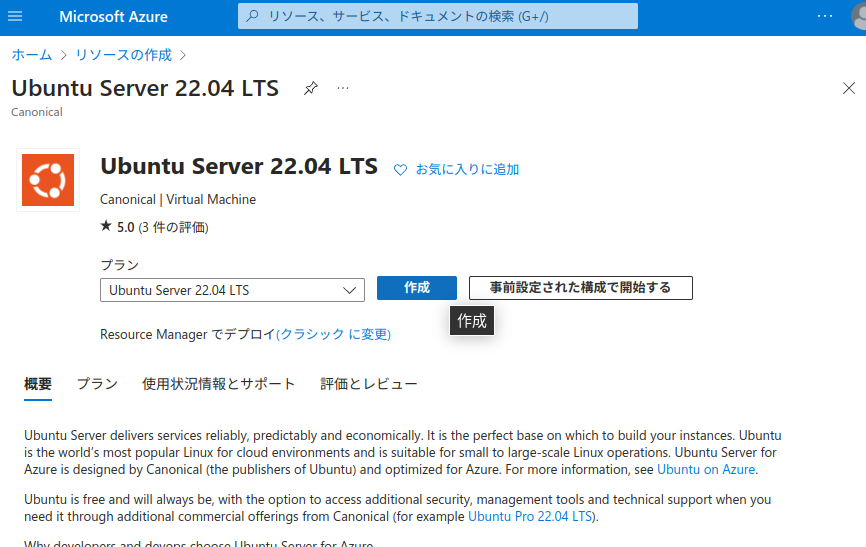Screen dimensions: 866x547
Task: Click Canonical | Virtual Machine text
Action: (178, 199)
